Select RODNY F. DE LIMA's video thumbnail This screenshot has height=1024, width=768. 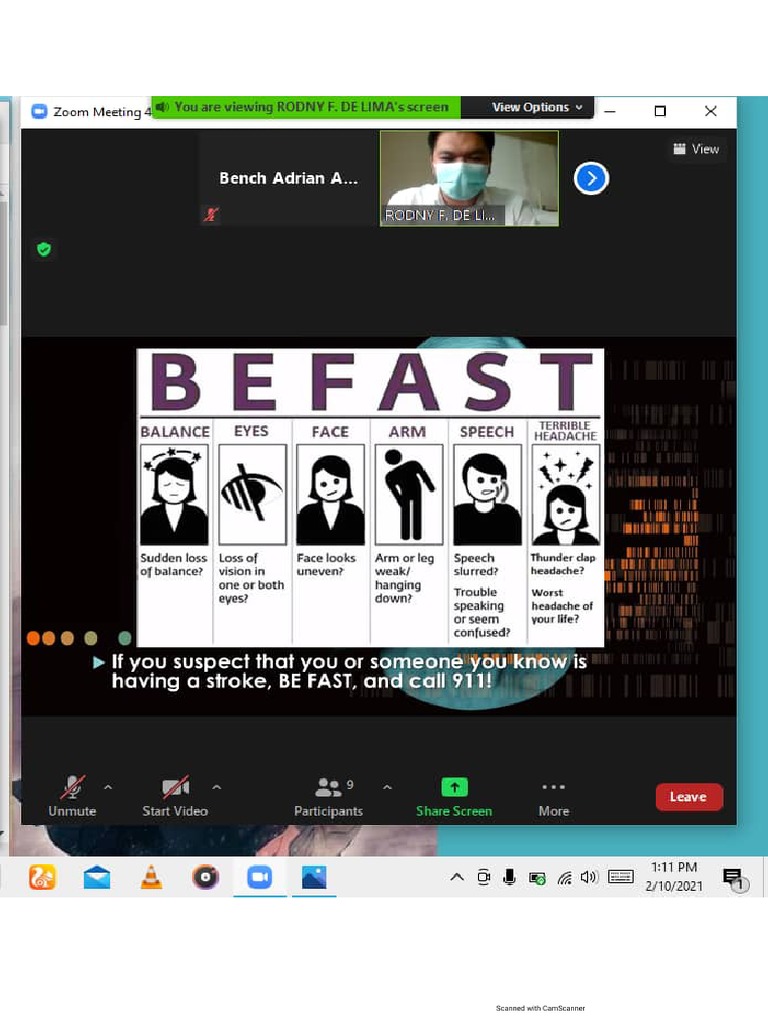[x=469, y=178]
